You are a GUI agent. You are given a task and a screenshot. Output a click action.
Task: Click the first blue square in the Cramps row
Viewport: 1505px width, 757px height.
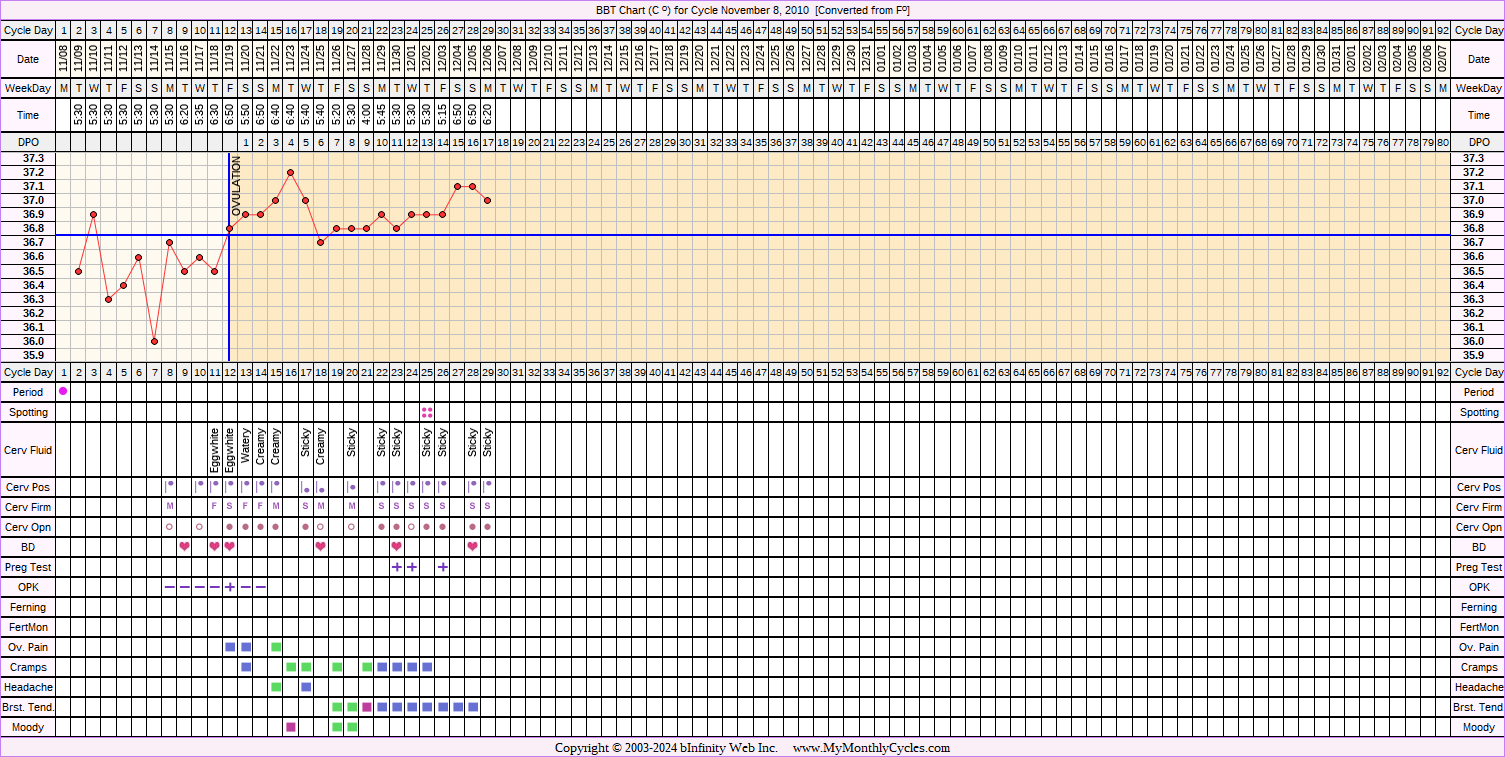[x=246, y=667]
